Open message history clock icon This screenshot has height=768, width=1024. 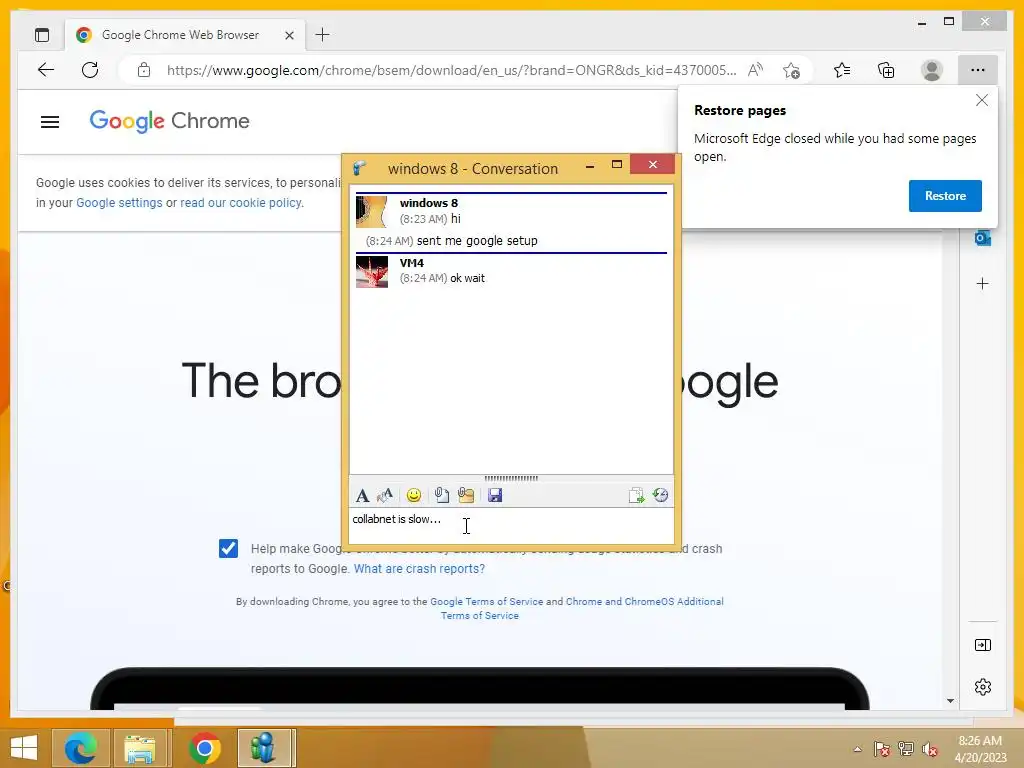[660, 496]
